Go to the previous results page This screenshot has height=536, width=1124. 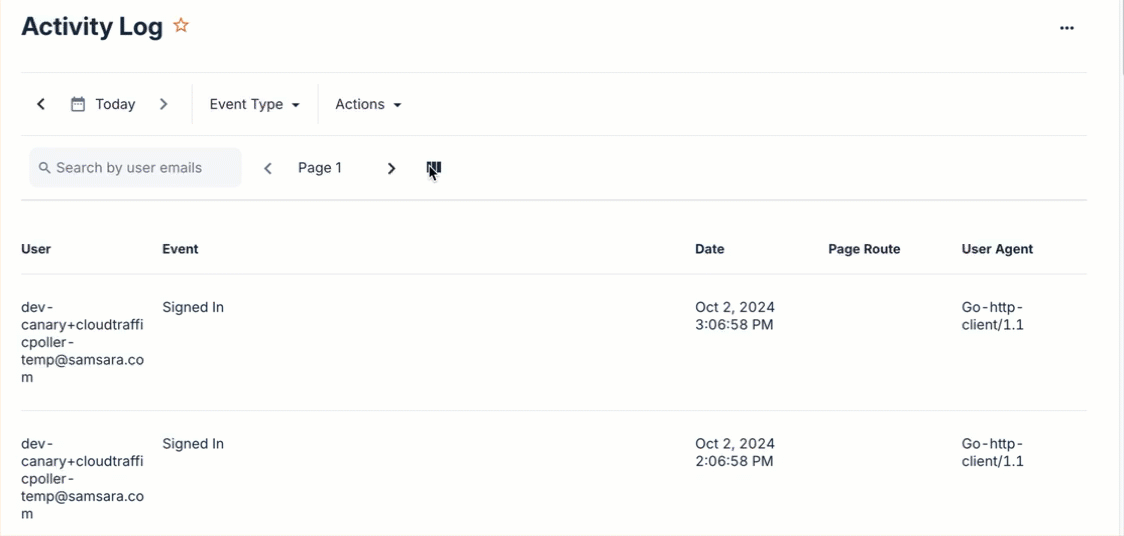(x=268, y=168)
